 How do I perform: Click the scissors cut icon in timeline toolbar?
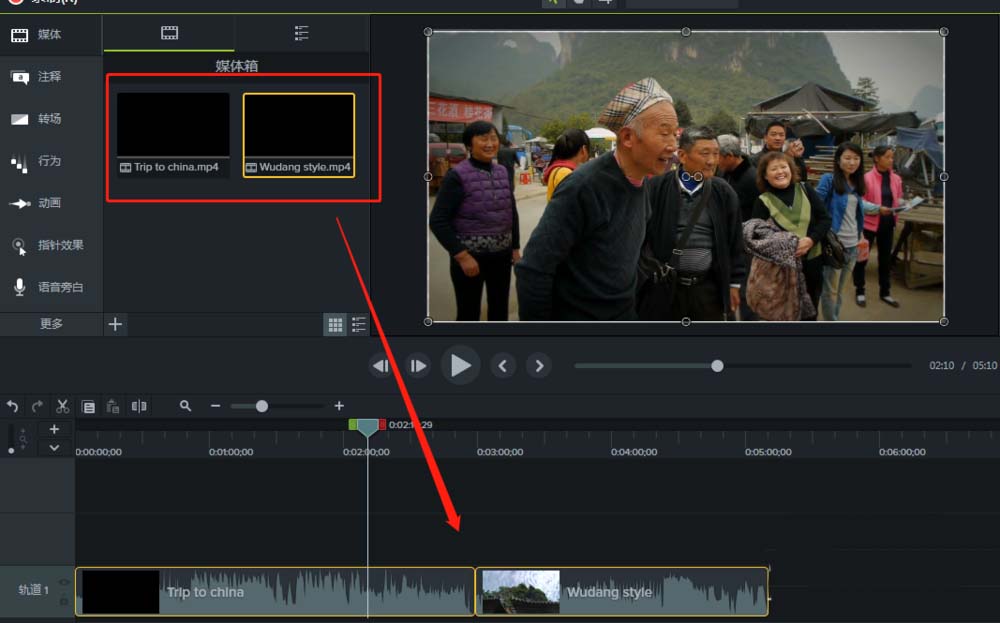[62, 406]
